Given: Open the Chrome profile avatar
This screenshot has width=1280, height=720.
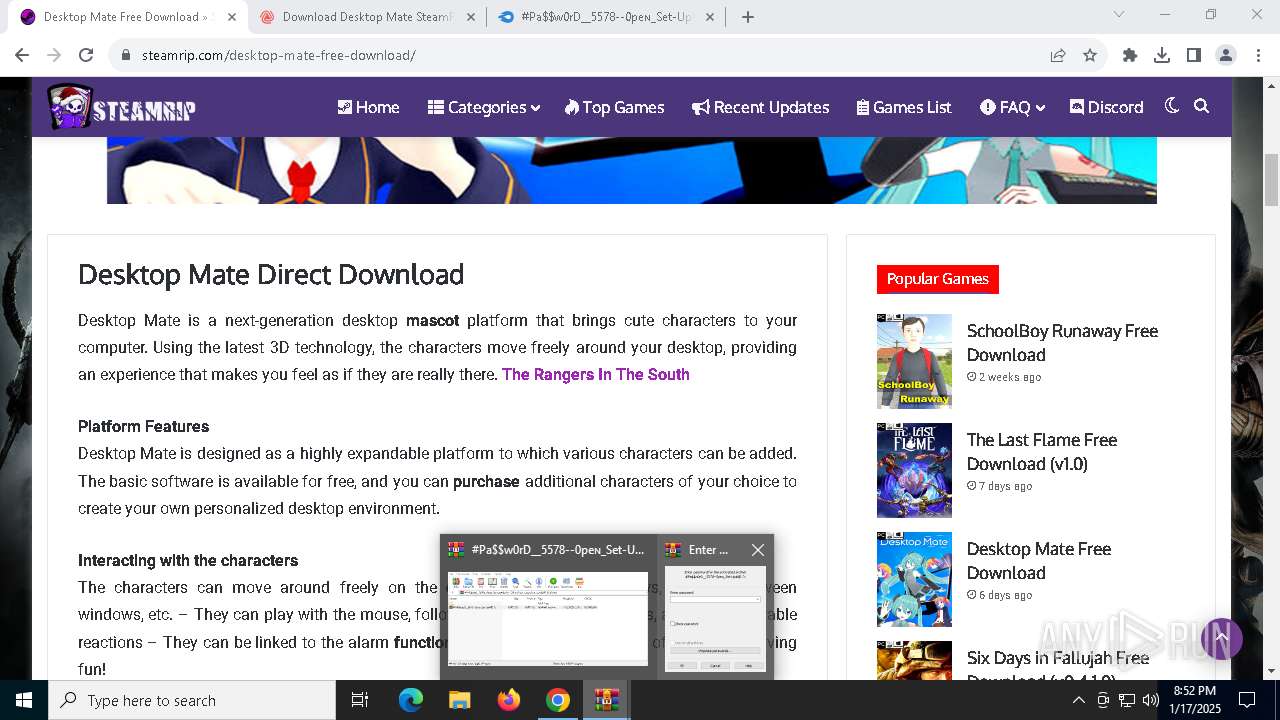Looking at the screenshot, I should tap(1226, 56).
